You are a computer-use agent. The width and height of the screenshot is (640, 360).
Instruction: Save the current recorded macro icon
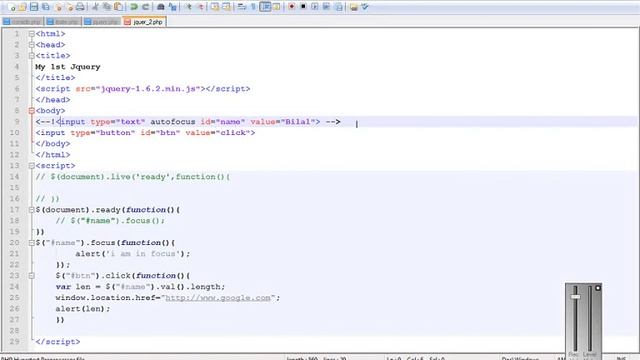coord(339,7)
